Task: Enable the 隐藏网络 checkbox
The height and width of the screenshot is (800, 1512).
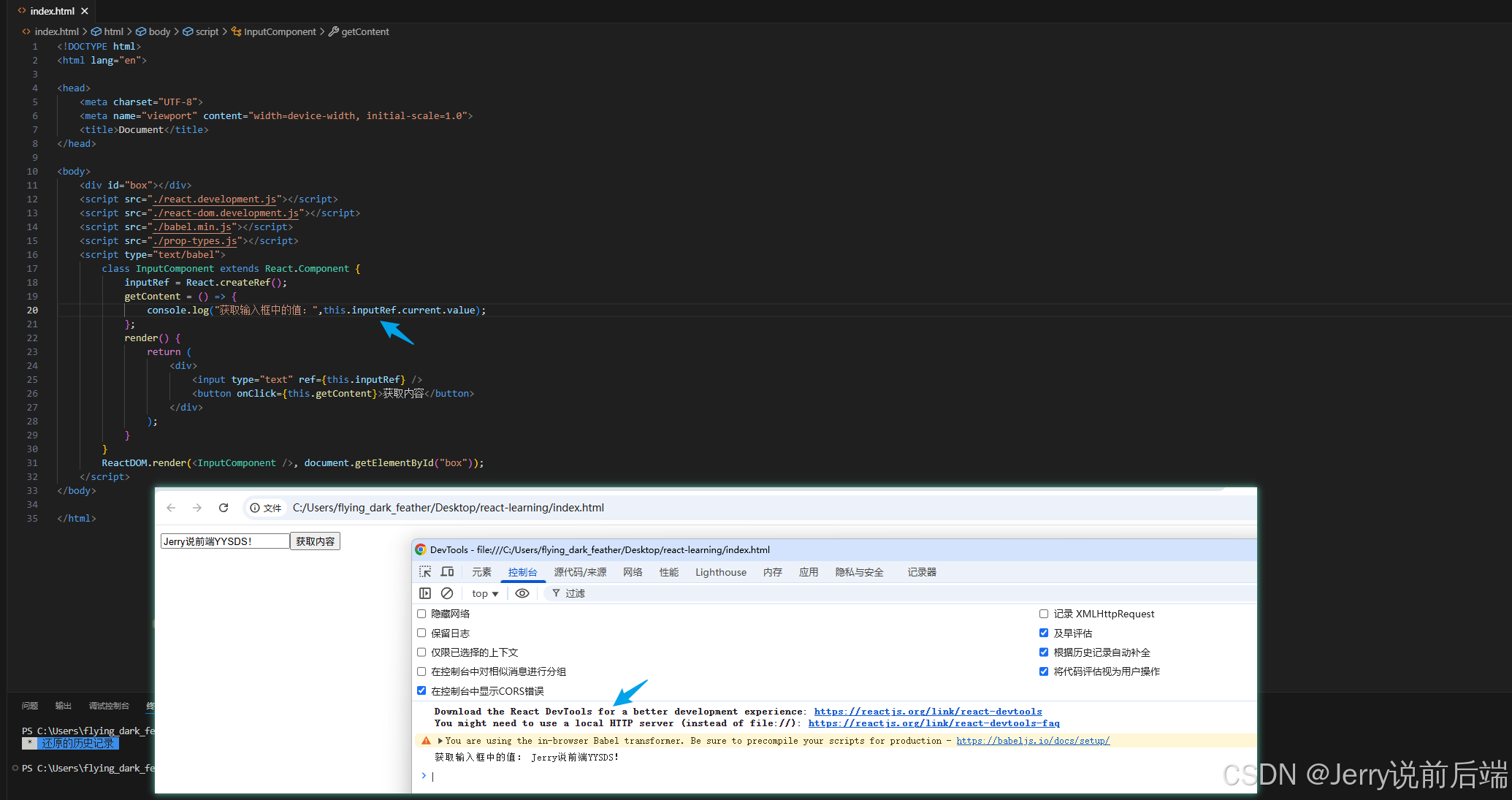Action: pyautogui.click(x=421, y=614)
